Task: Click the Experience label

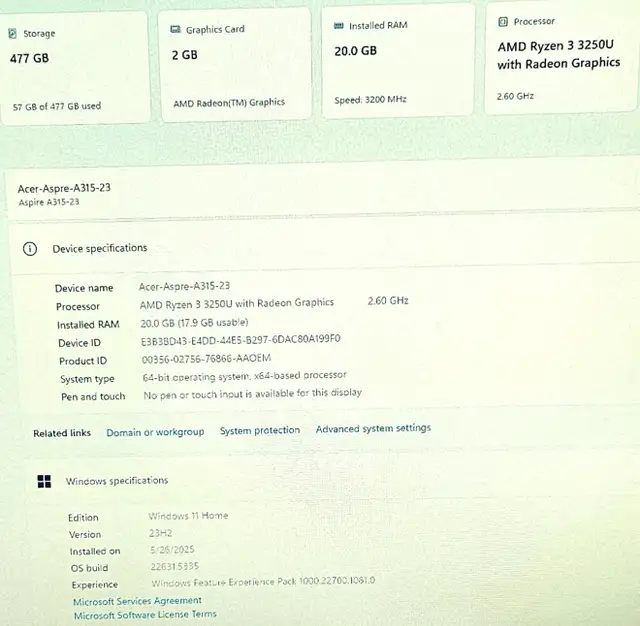Action: pos(95,585)
